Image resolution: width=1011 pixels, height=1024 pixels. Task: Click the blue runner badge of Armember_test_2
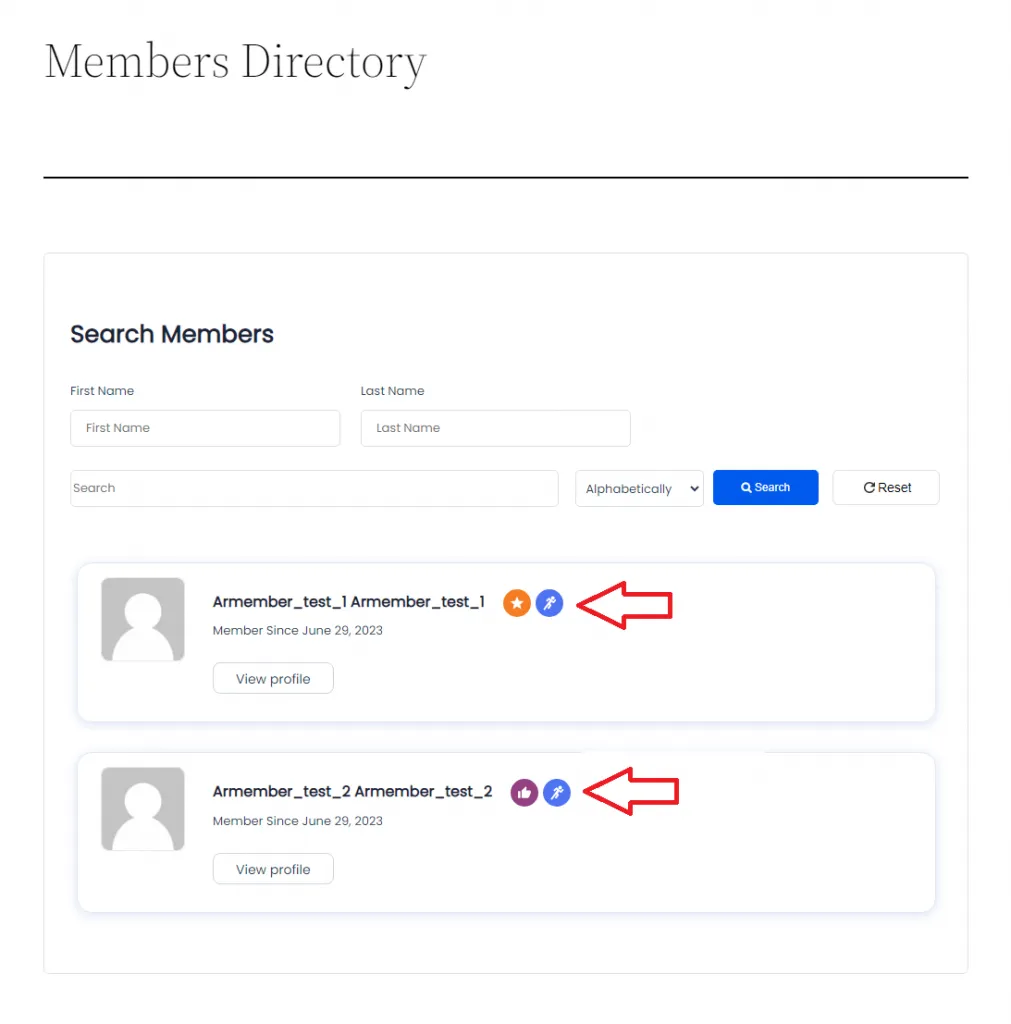[556, 793]
